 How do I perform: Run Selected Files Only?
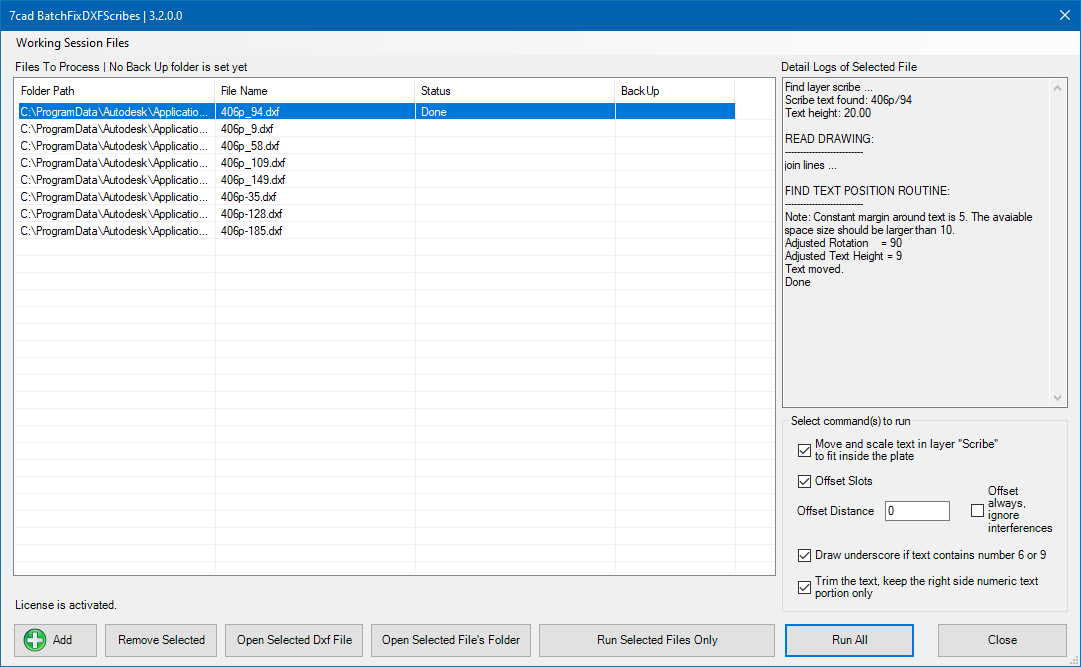(x=657, y=640)
